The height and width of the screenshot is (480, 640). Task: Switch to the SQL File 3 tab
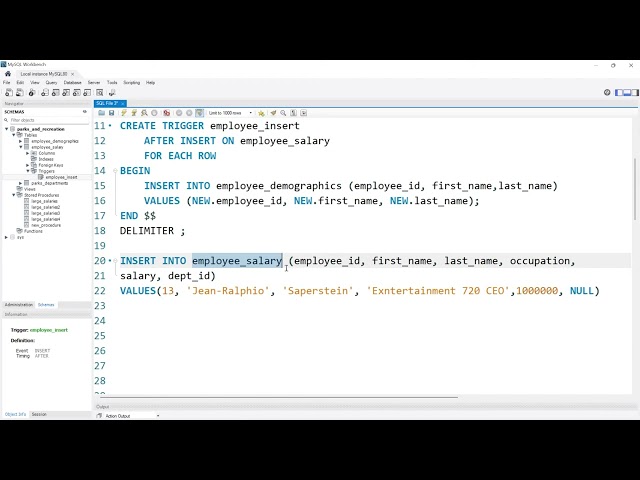tap(107, 103)
